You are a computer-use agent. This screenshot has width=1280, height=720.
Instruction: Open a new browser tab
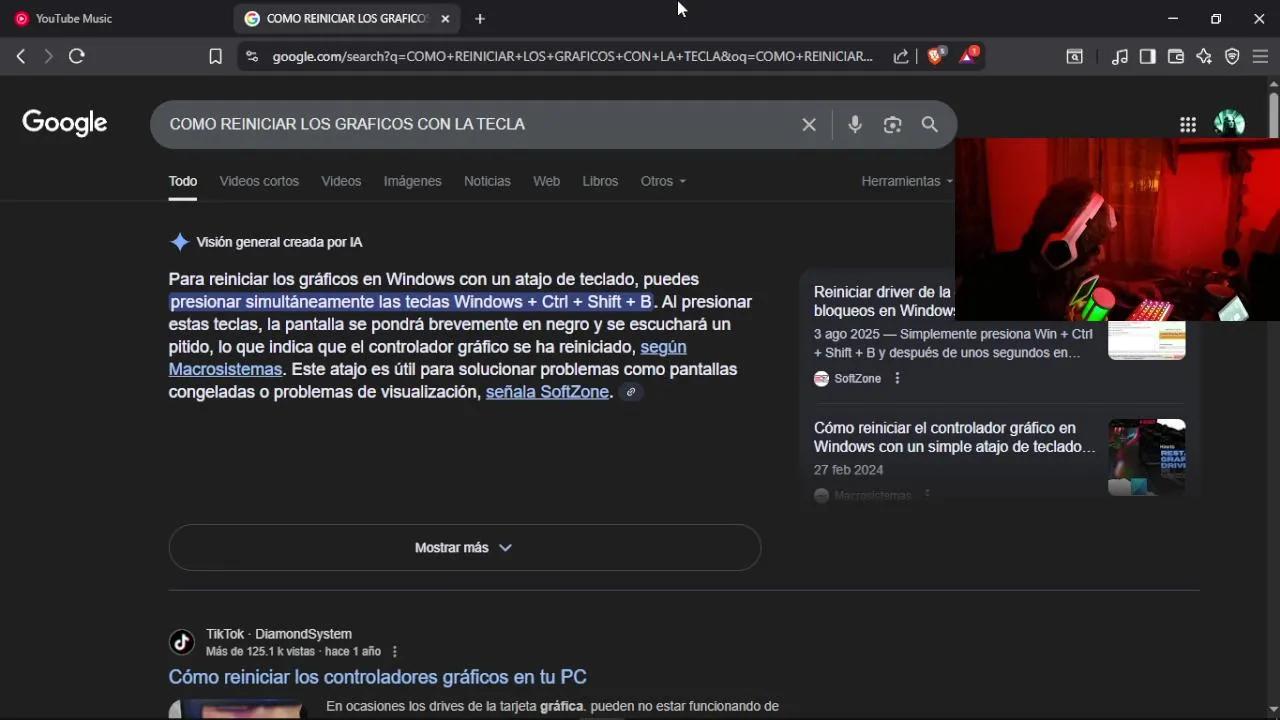pyautogui.click(x=480, y=19)
